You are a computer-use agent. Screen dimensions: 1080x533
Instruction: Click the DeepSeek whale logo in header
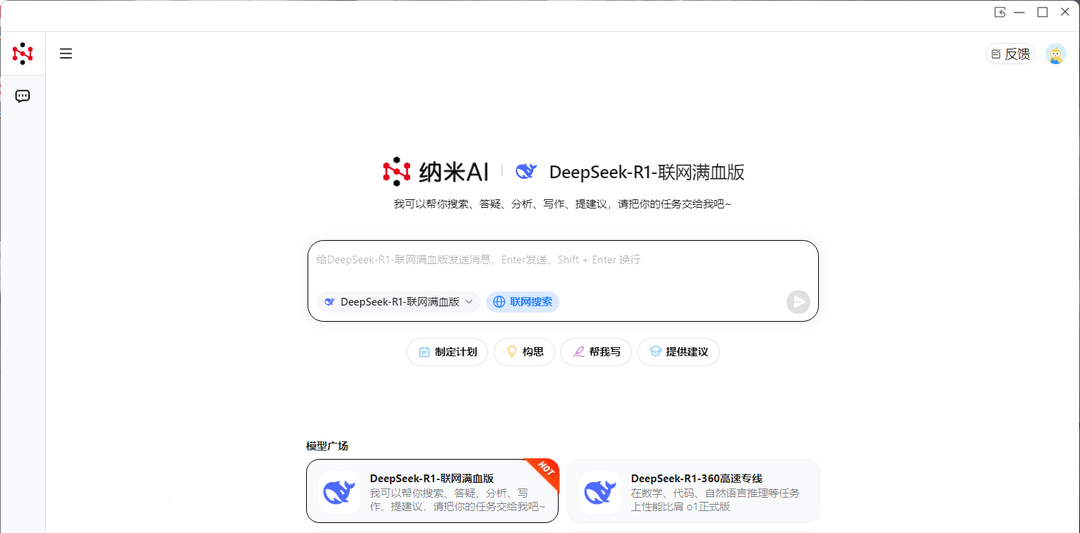tap(526, 172)
